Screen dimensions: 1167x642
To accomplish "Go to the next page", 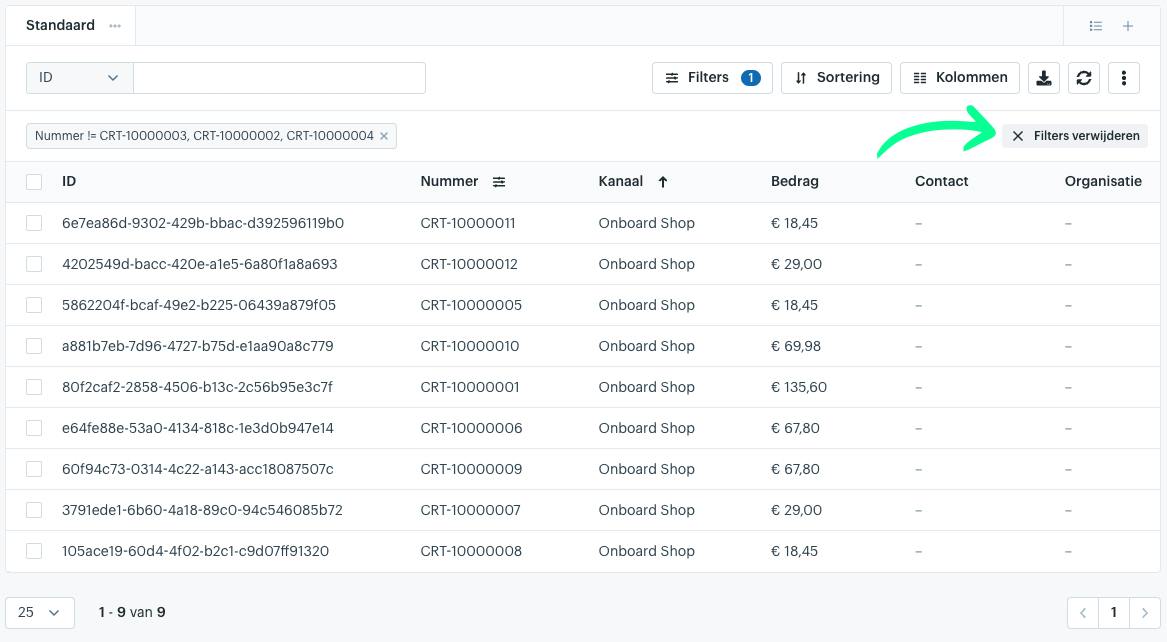I will [x=1145, y=613].
